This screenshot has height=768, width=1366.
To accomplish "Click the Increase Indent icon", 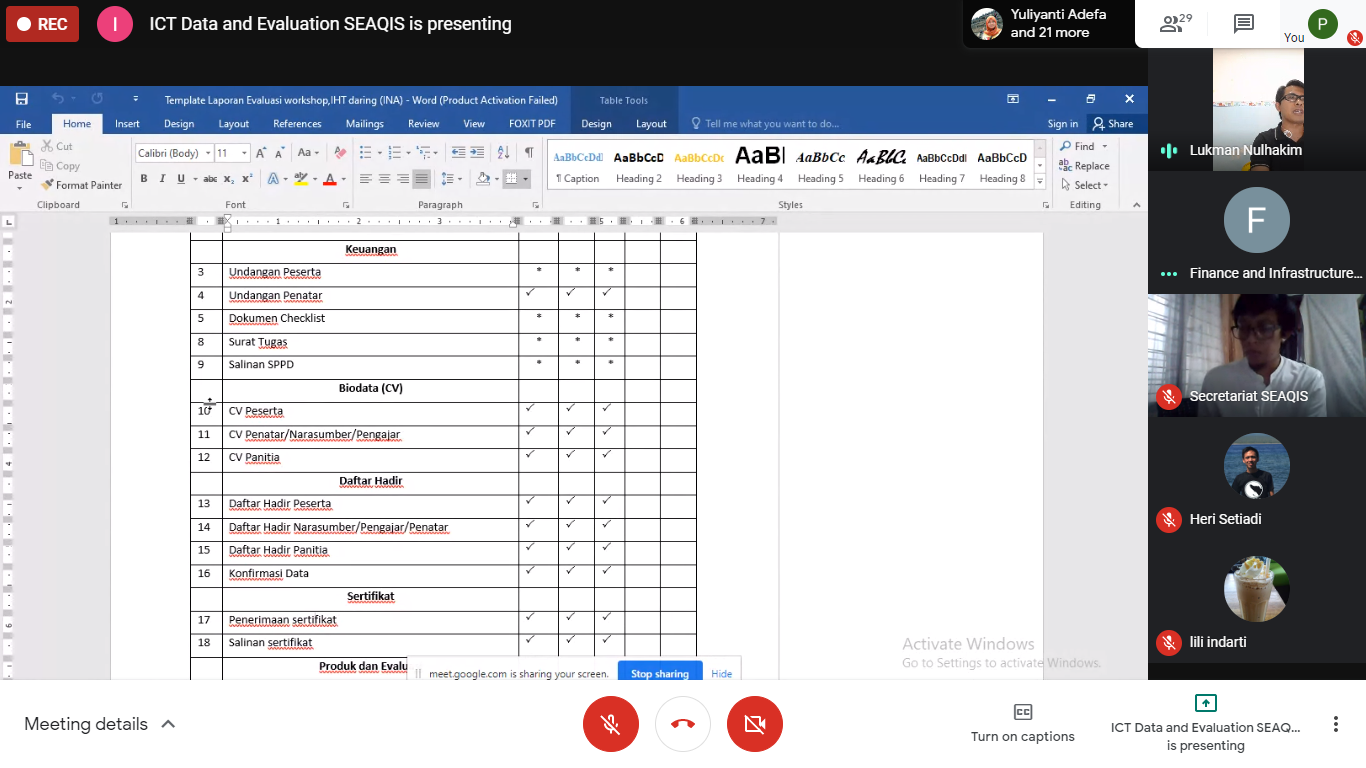I will pos(477,153).
